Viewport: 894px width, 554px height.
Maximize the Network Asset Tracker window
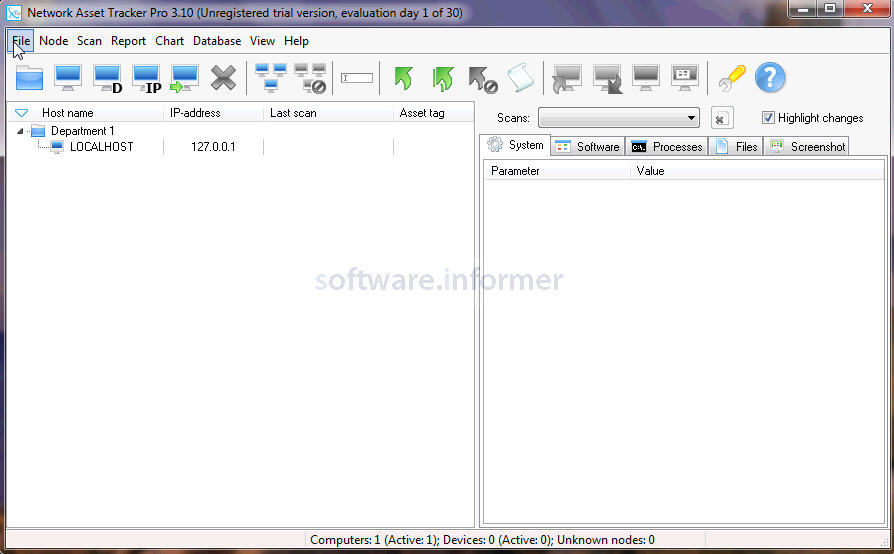pos(831,9)
